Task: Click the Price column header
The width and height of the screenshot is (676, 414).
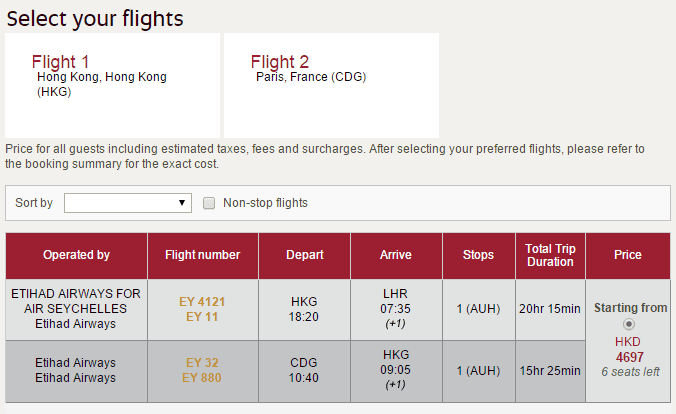Action: [x=628, y=255]
